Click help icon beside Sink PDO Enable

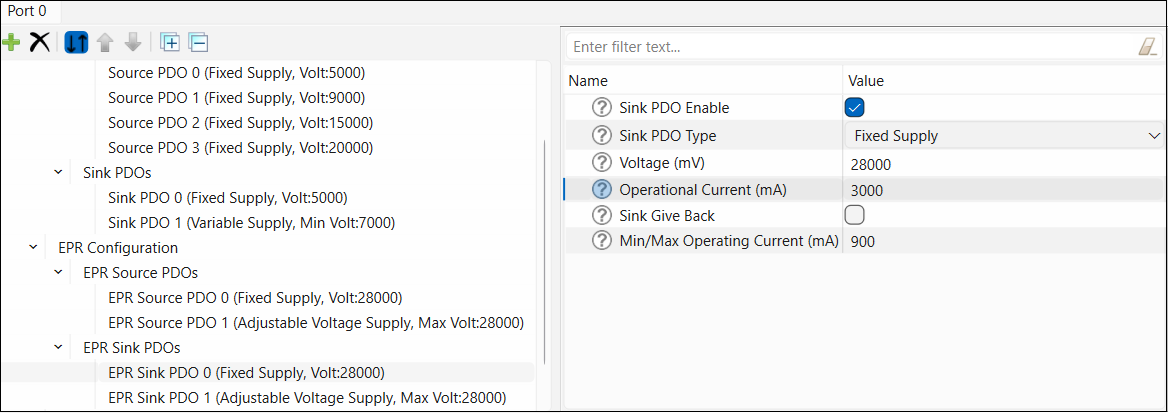click(602, 108)
